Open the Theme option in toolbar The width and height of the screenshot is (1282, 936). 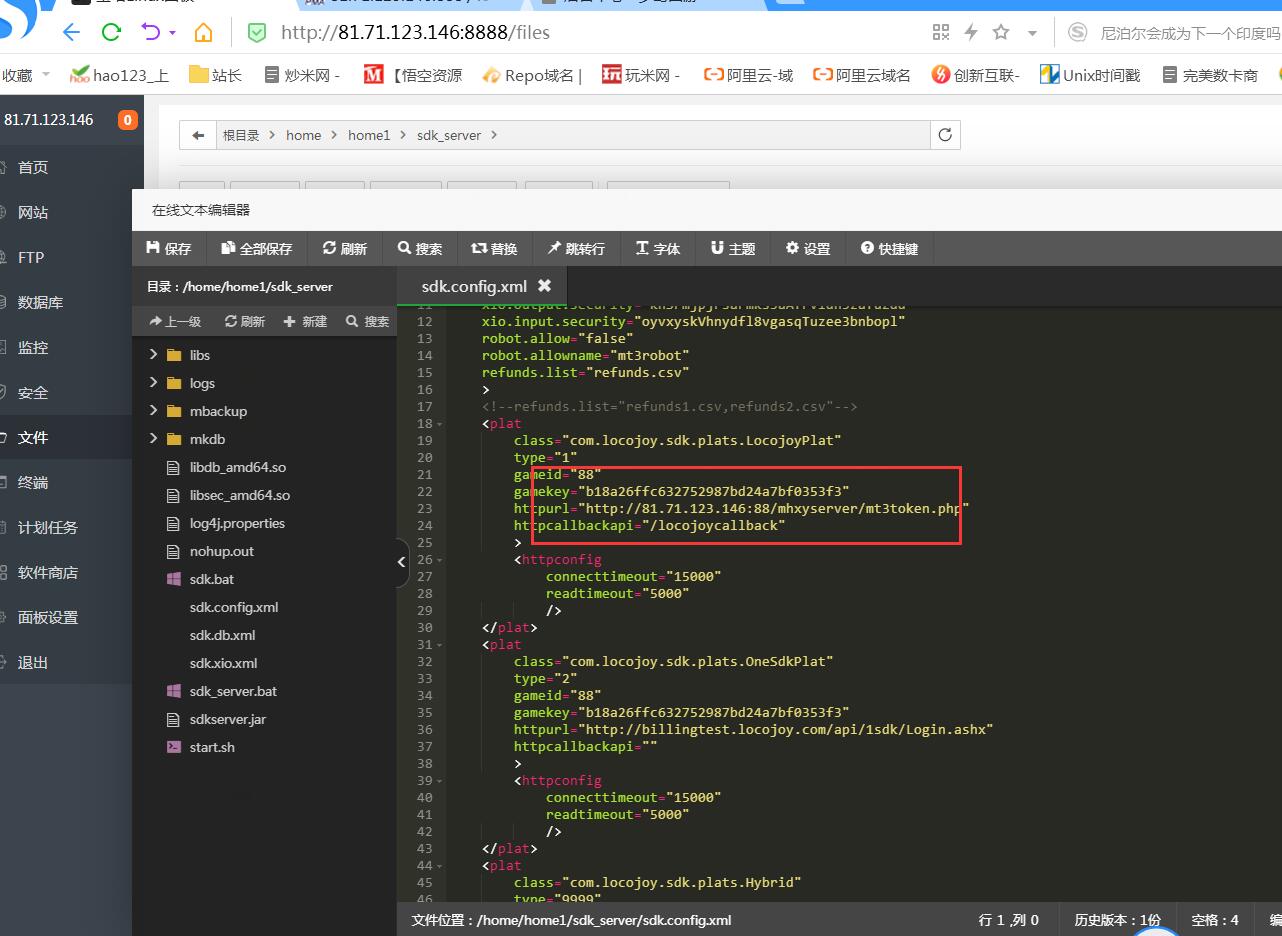[733, 248]
